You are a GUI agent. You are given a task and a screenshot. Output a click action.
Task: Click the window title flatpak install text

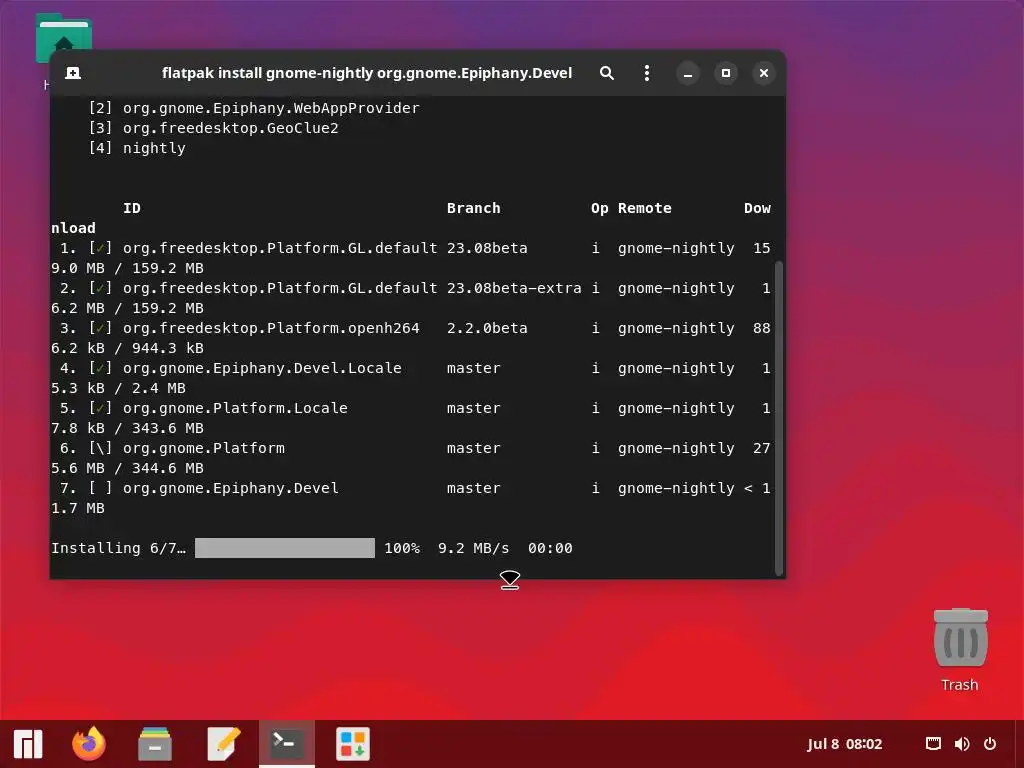pos(367,73)
